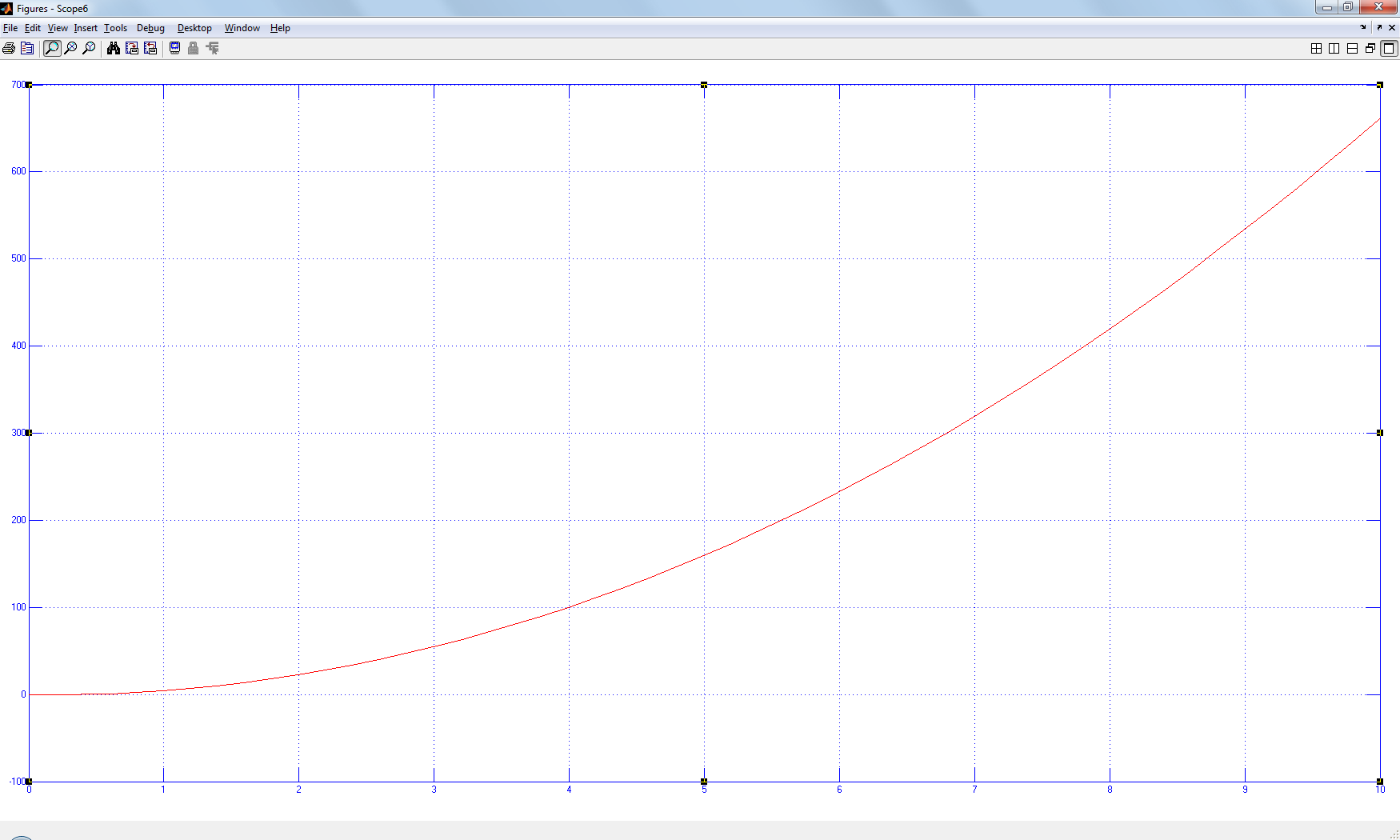This screenshot has height=840, width=1400.
Task: Click the Autoscale binoculars icon
Action: pyautogui.click(x=114, y=48)
